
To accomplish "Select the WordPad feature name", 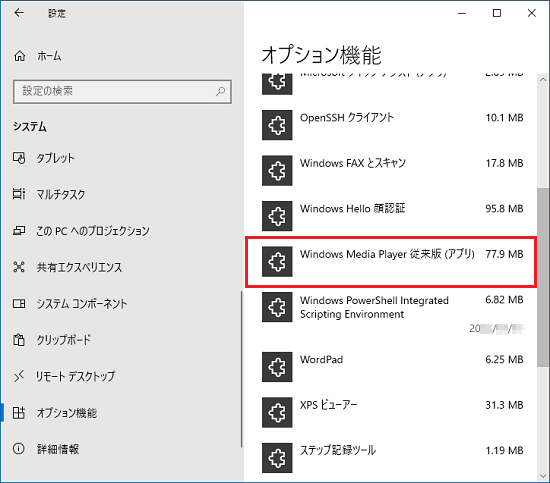I will point(321,360).
